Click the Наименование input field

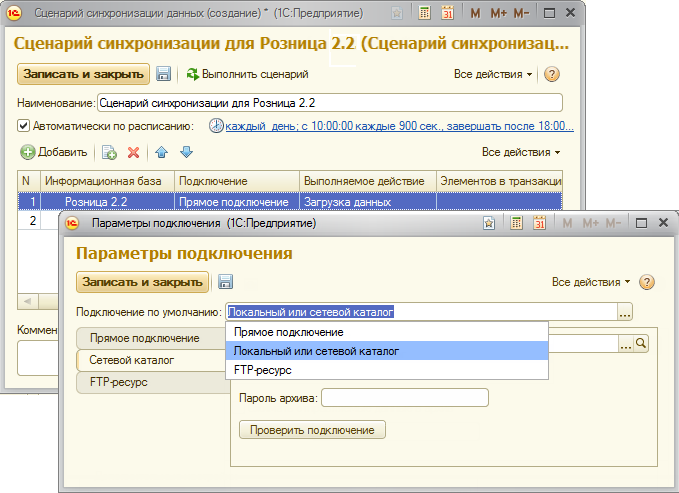pos(330,103)
